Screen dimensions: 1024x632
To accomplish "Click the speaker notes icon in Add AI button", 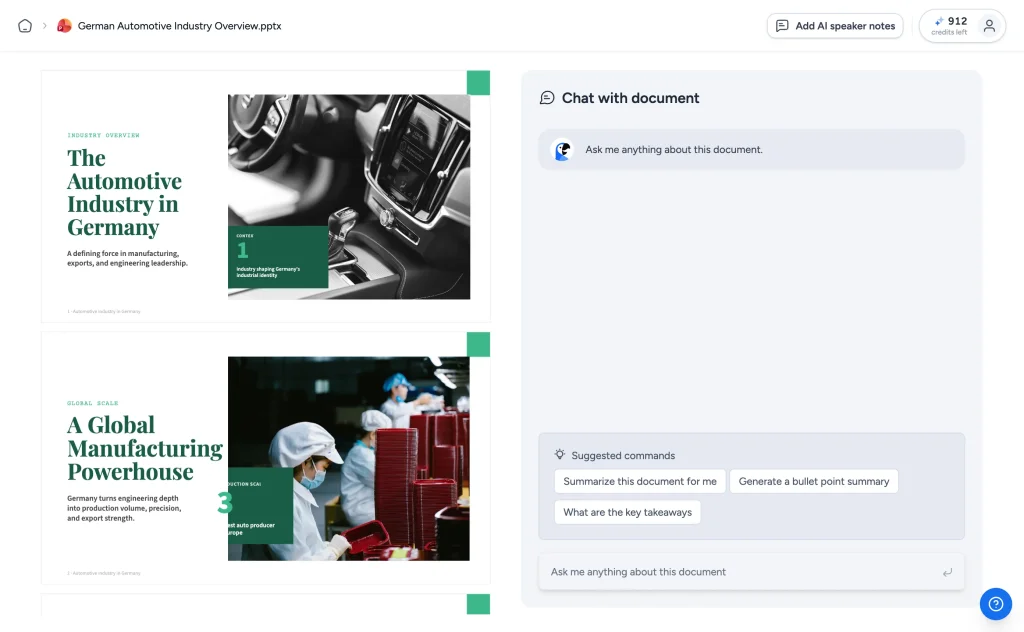I will tap(782, 26).
